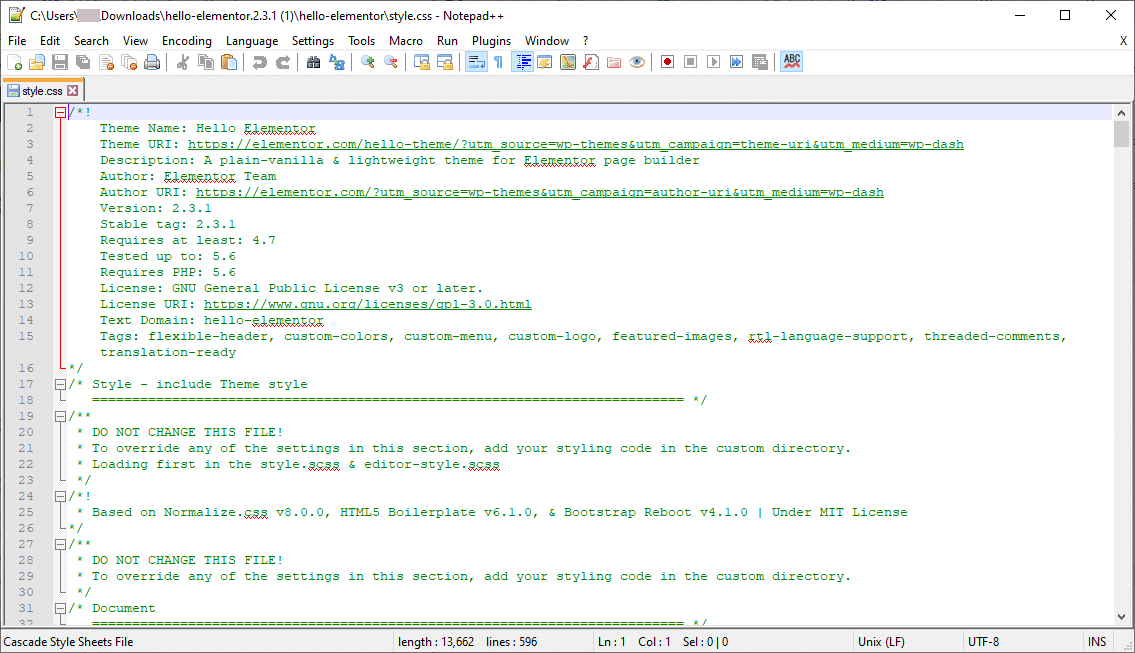Run DSpellCheck via the ABC icon
Viewport: 1135px width, 653px height.
(791, 61)
